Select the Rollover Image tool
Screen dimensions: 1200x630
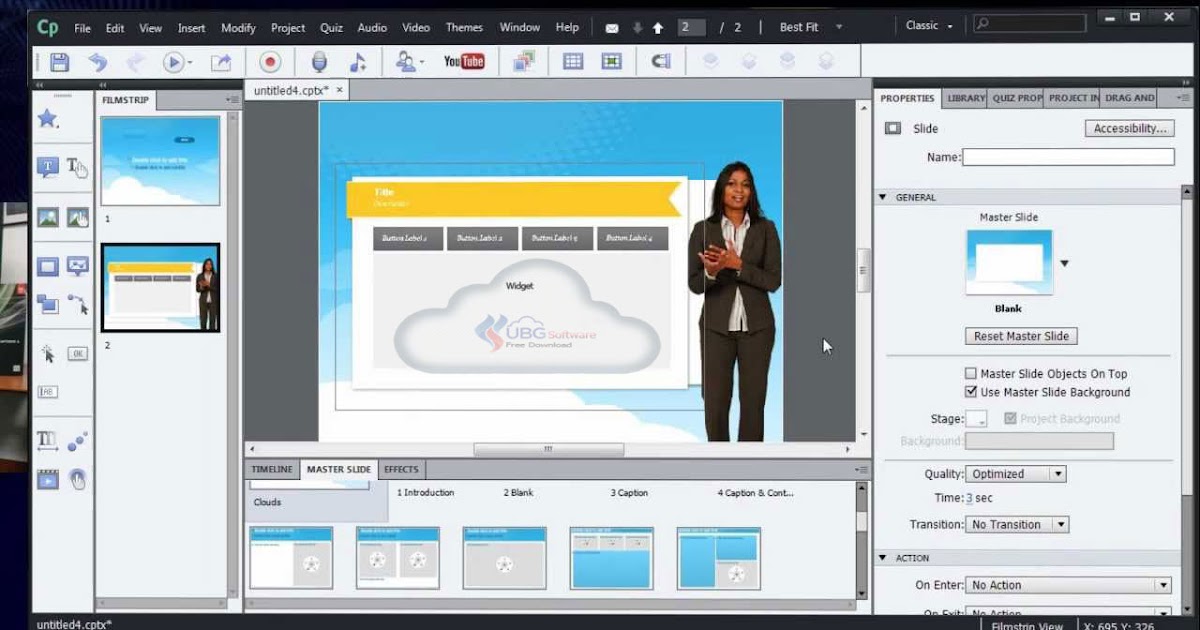(77, 217)
